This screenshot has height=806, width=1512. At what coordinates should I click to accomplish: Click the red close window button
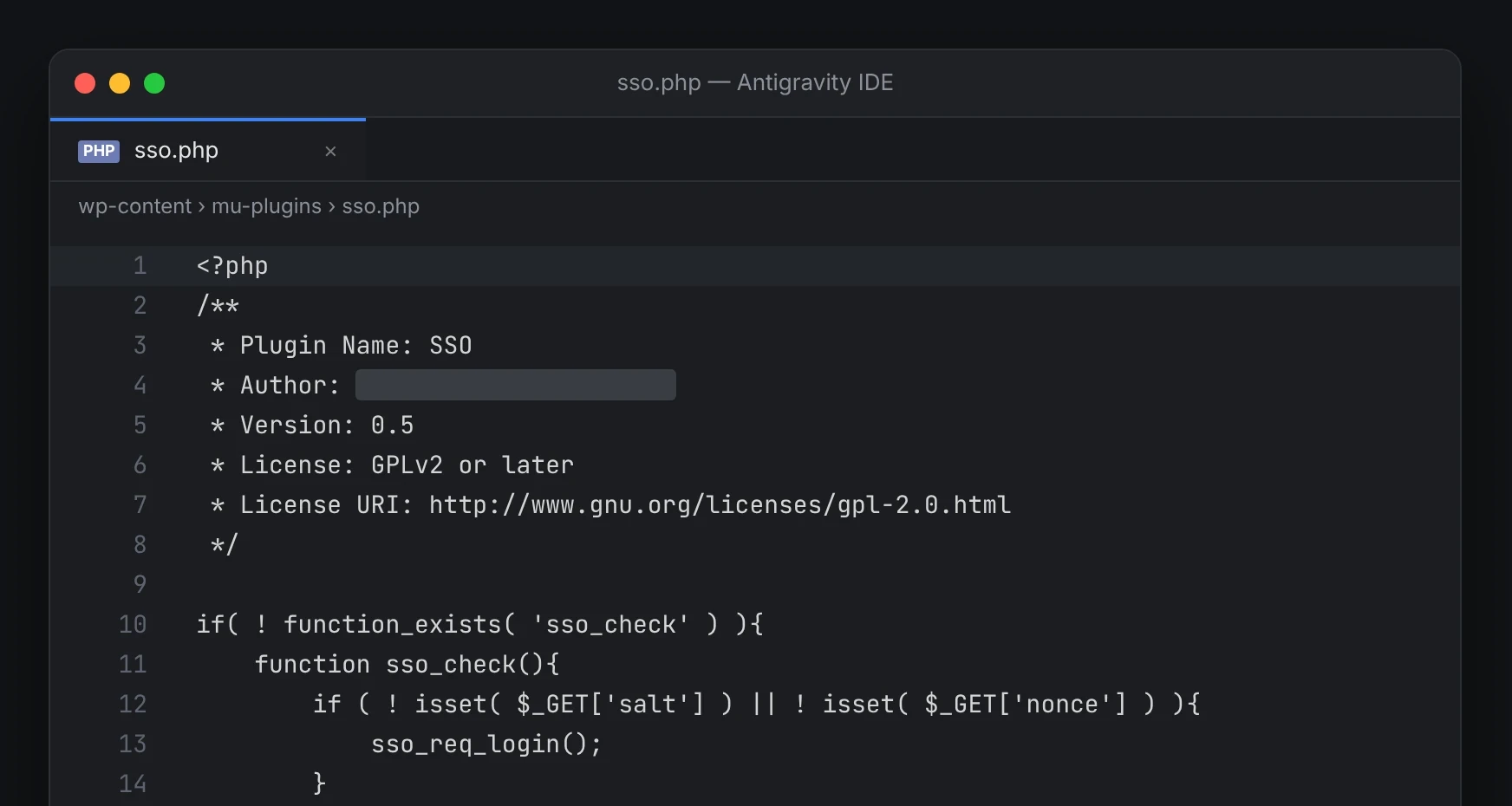(x=85, y=83)
